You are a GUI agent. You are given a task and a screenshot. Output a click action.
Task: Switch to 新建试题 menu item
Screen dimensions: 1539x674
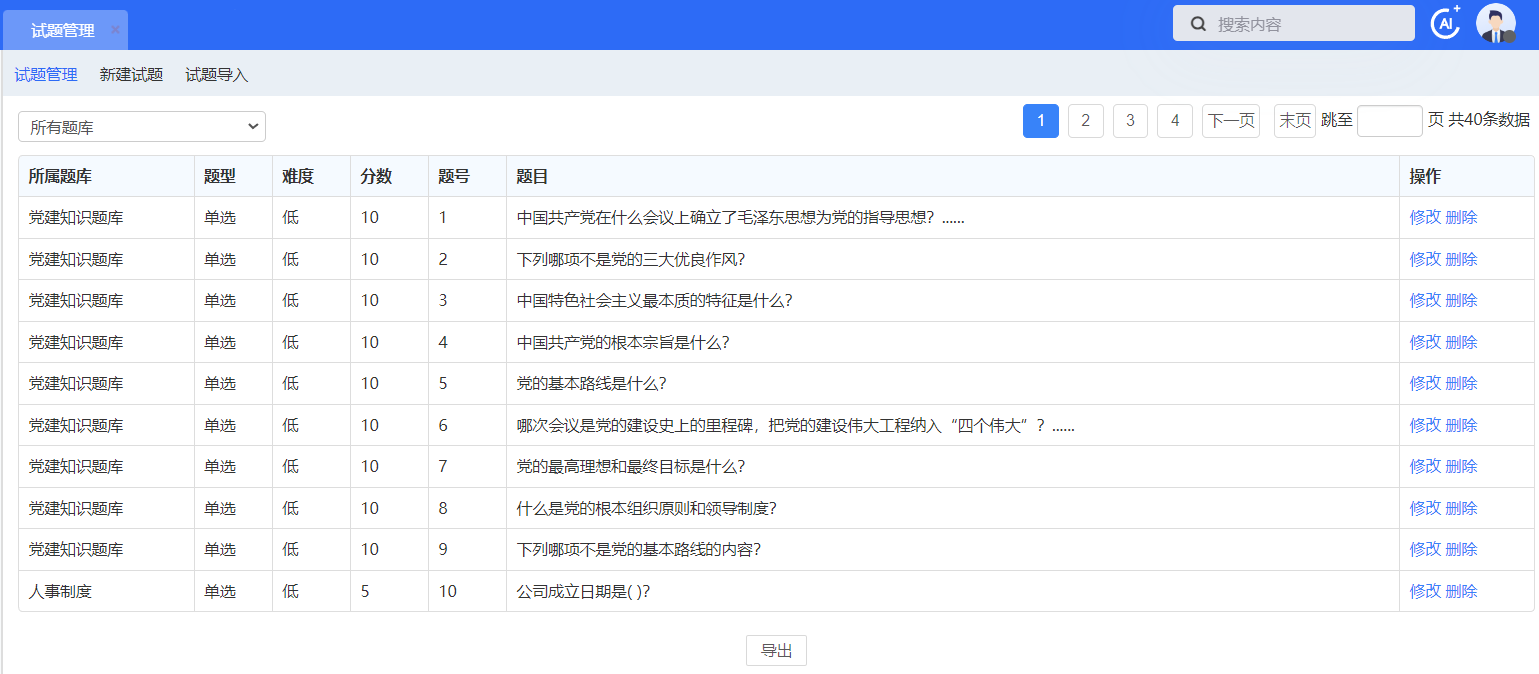pyautogui.click(x=131, y=75)
